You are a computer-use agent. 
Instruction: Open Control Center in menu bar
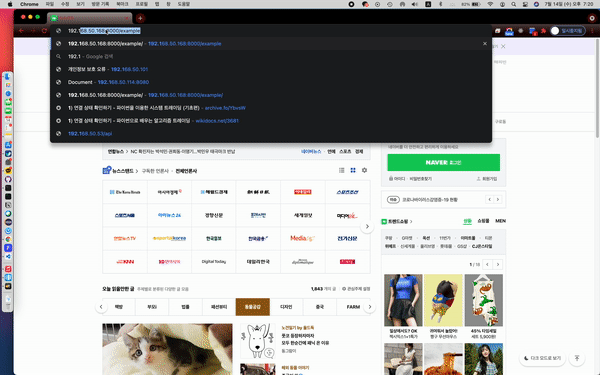click(x=525, y=4)
